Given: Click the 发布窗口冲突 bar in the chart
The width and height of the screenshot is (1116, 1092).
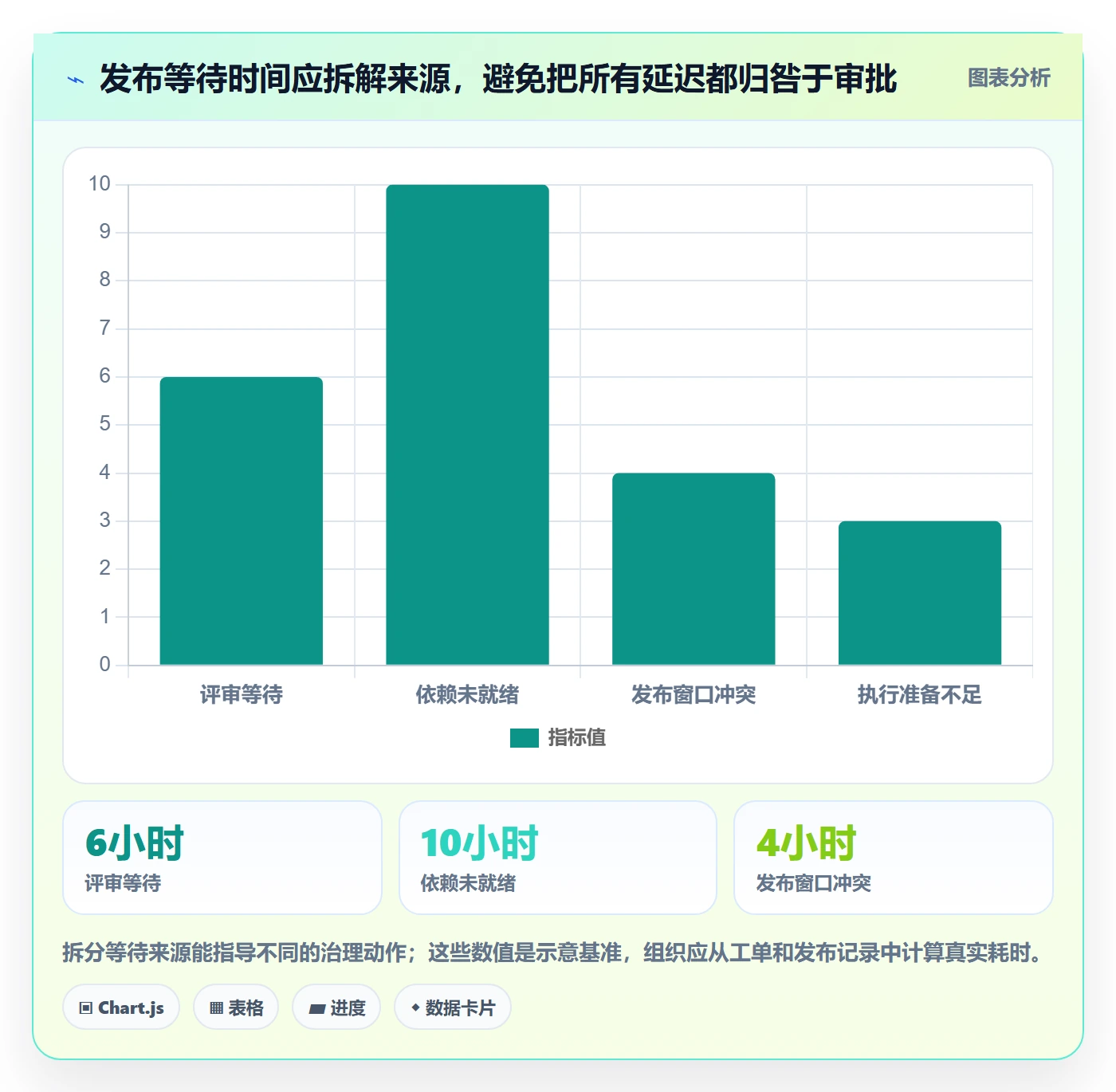Looking at the screenshot, I should [694, 569].
